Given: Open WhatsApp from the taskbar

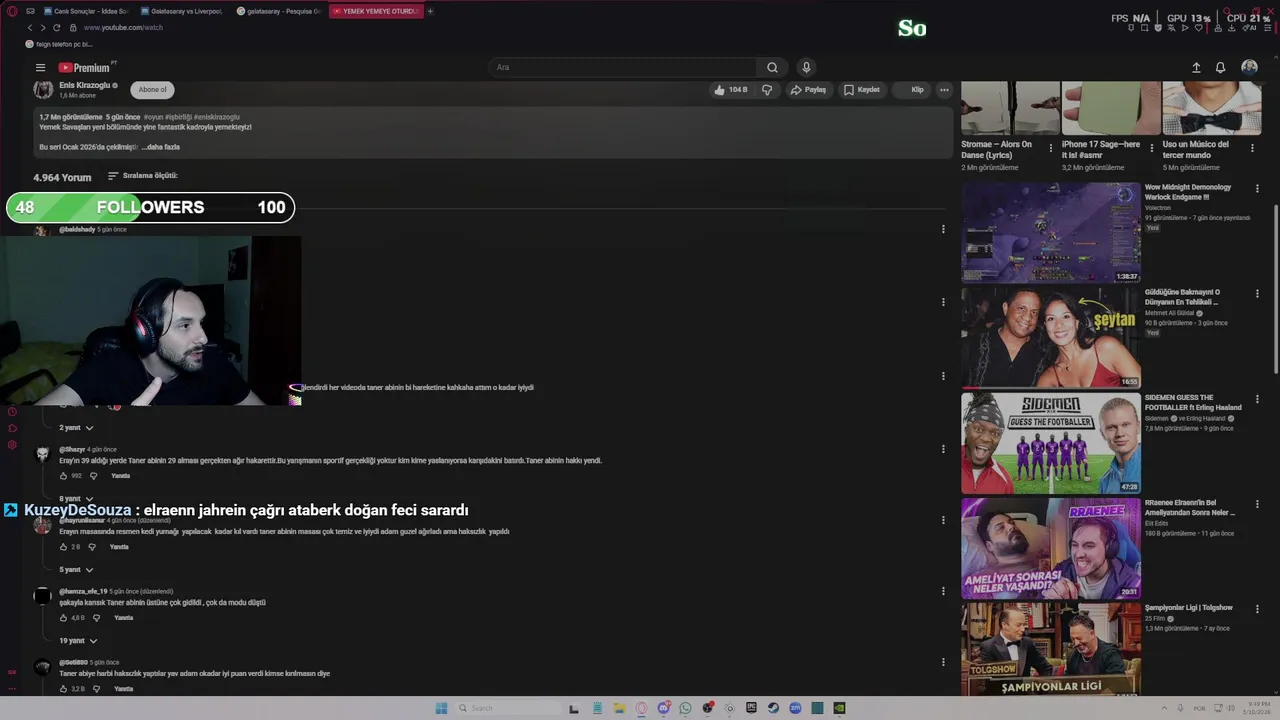Looking at the screenshot, I should [x=685, y=708].
